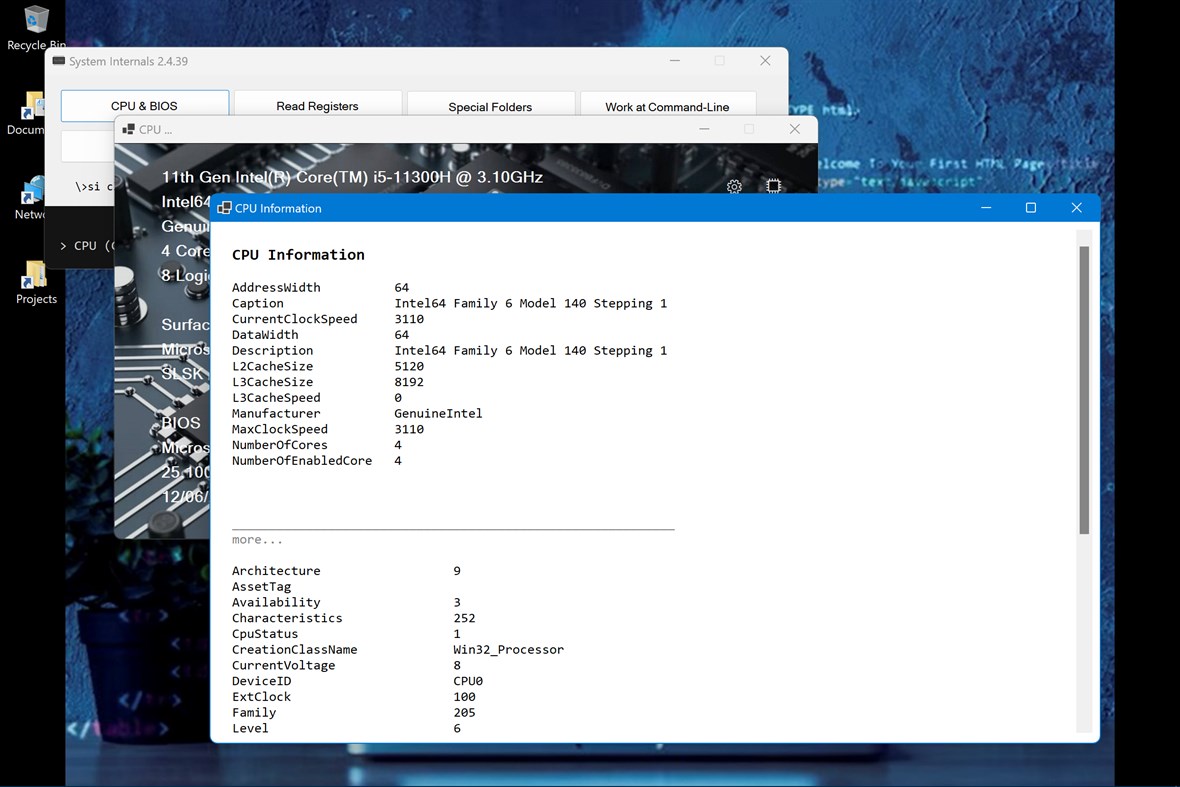Viewport: 1180px width, 787px height.
Task: Click the 'more...' text under the divider
Action: tap(257, 539)
